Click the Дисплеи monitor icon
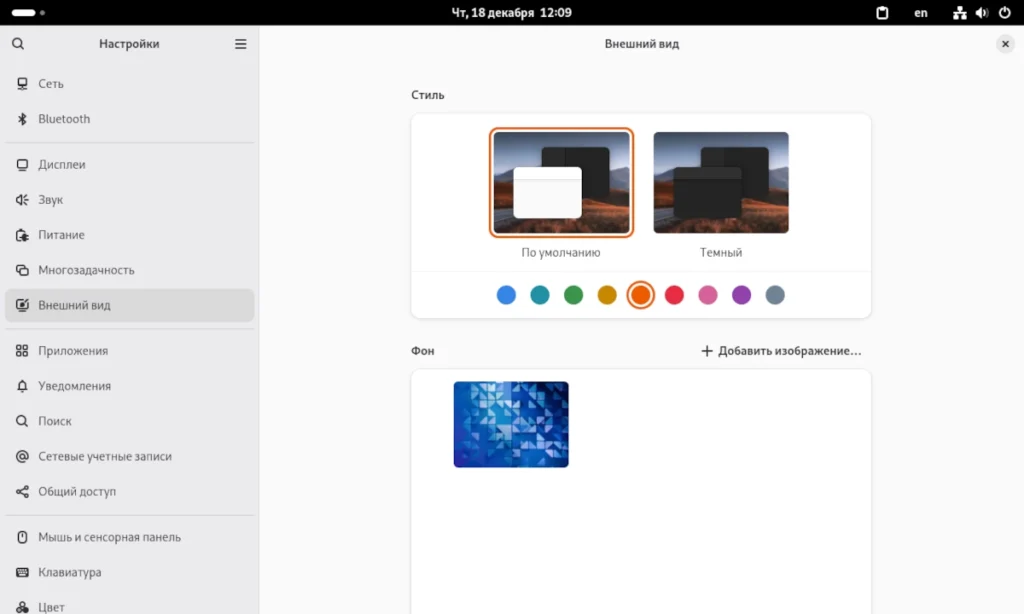The image size is (1024, 614). (x=22, y=165)
